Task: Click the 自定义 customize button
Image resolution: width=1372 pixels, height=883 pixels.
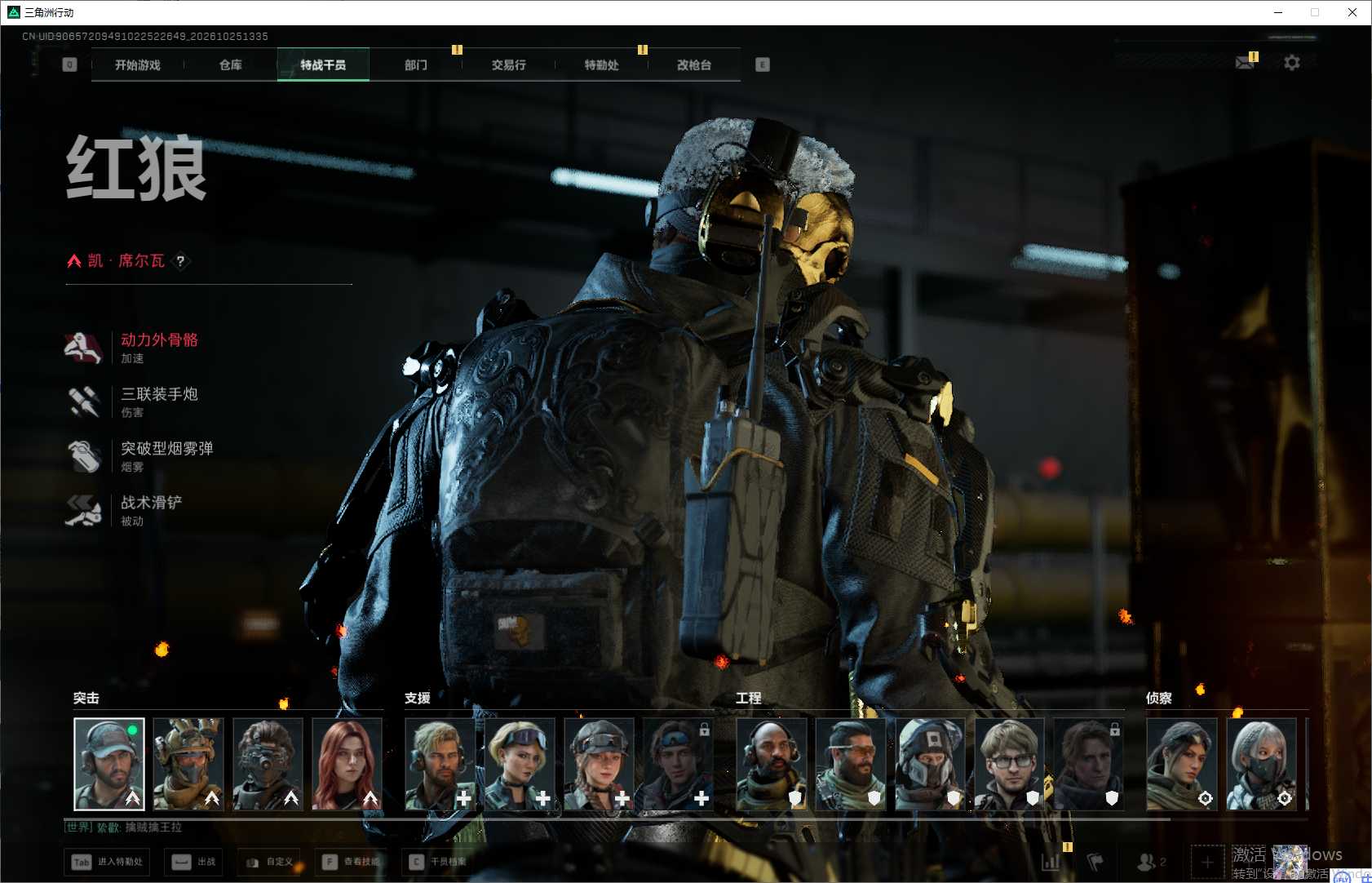Action: click(x=269, y=862)
